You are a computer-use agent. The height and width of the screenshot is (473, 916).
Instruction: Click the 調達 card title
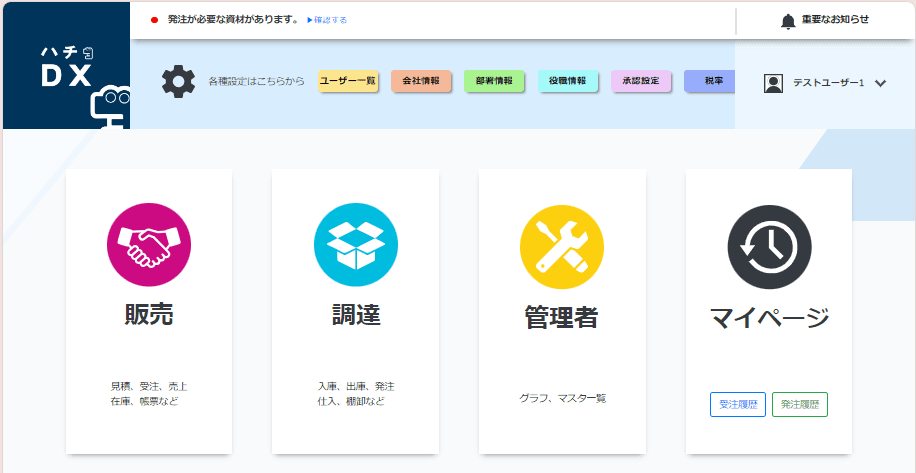[x=355, y=315]
